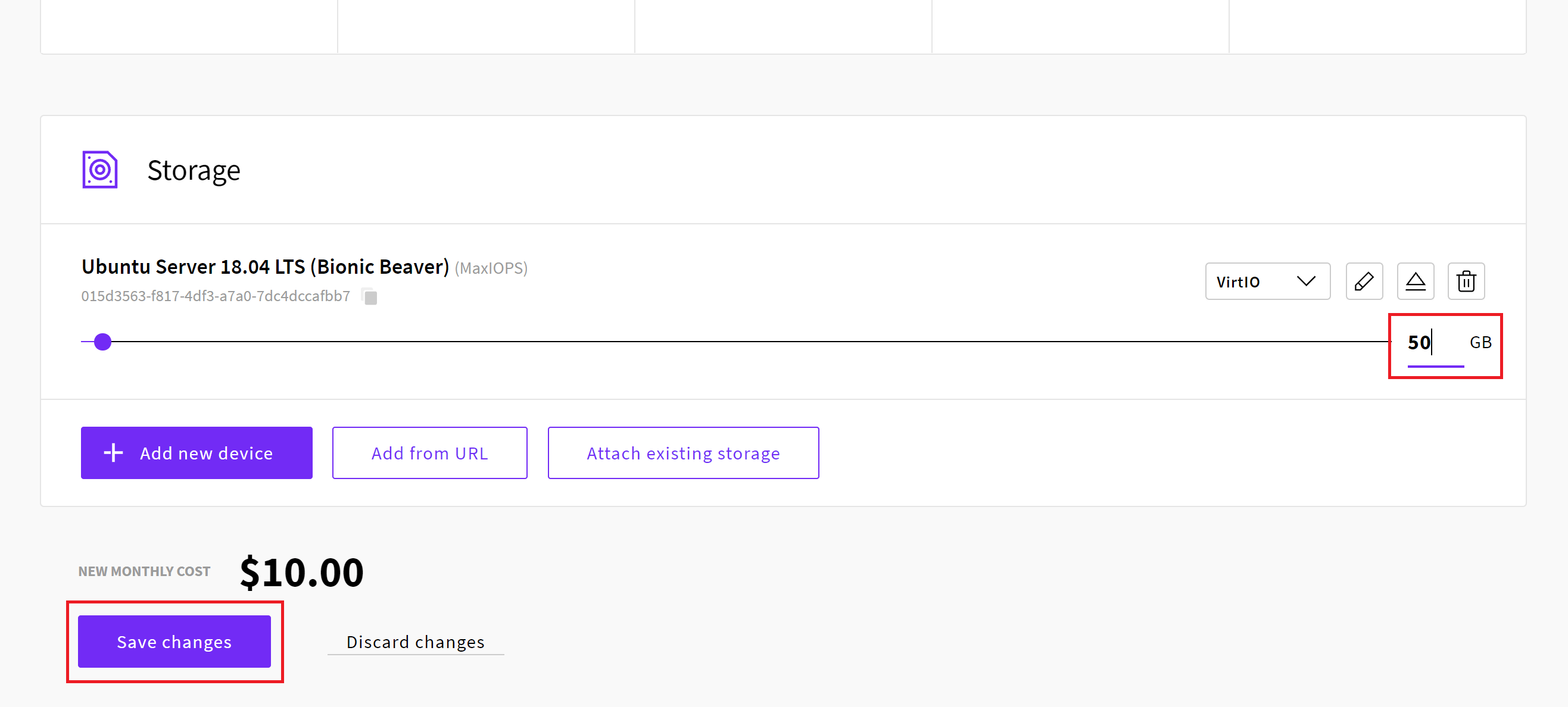1568x707 pixels.
Task: Click Attach existing storage
Action: [x=683, y=453]
